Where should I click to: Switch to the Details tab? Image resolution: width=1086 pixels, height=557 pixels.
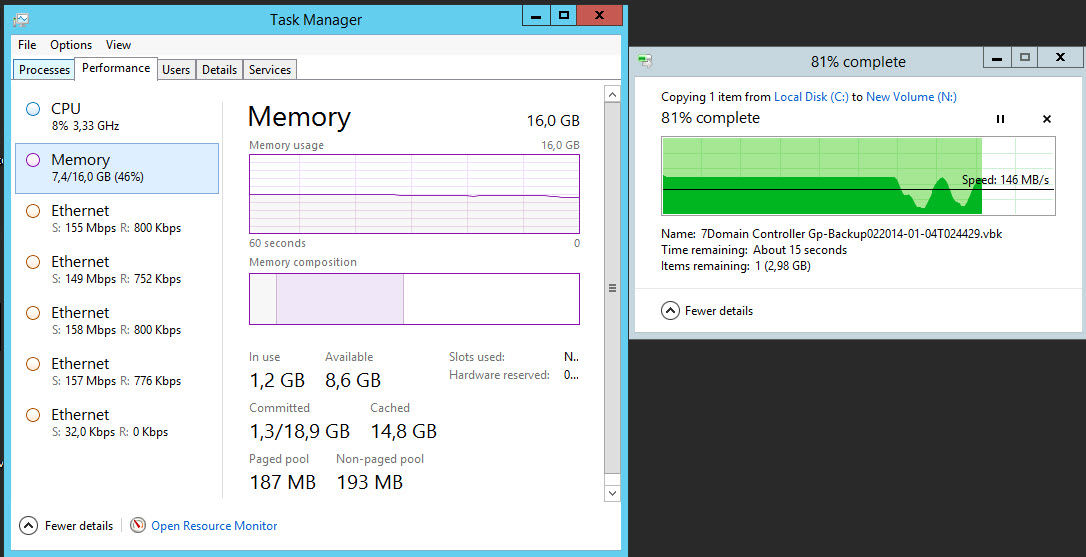220,70
